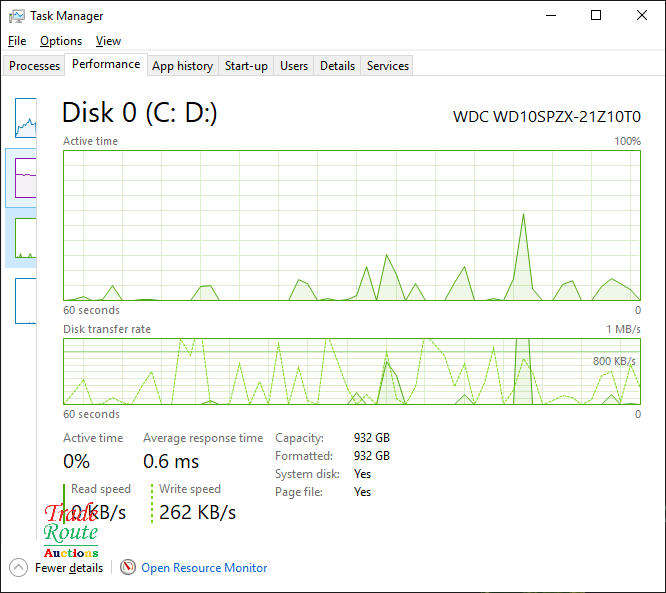
Task: Switch to the Users tab
Action: click(294, 66)
